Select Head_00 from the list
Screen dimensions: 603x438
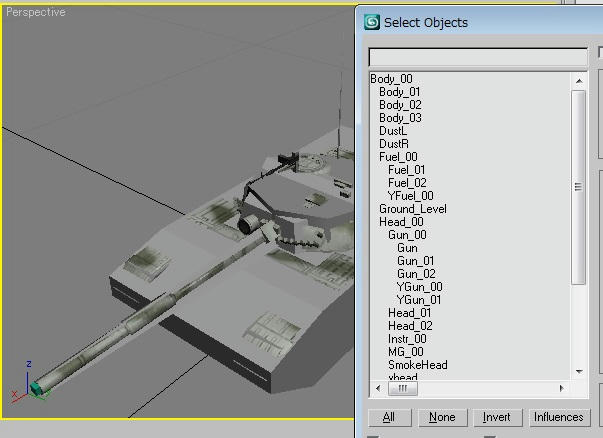[x=401, y=222]
